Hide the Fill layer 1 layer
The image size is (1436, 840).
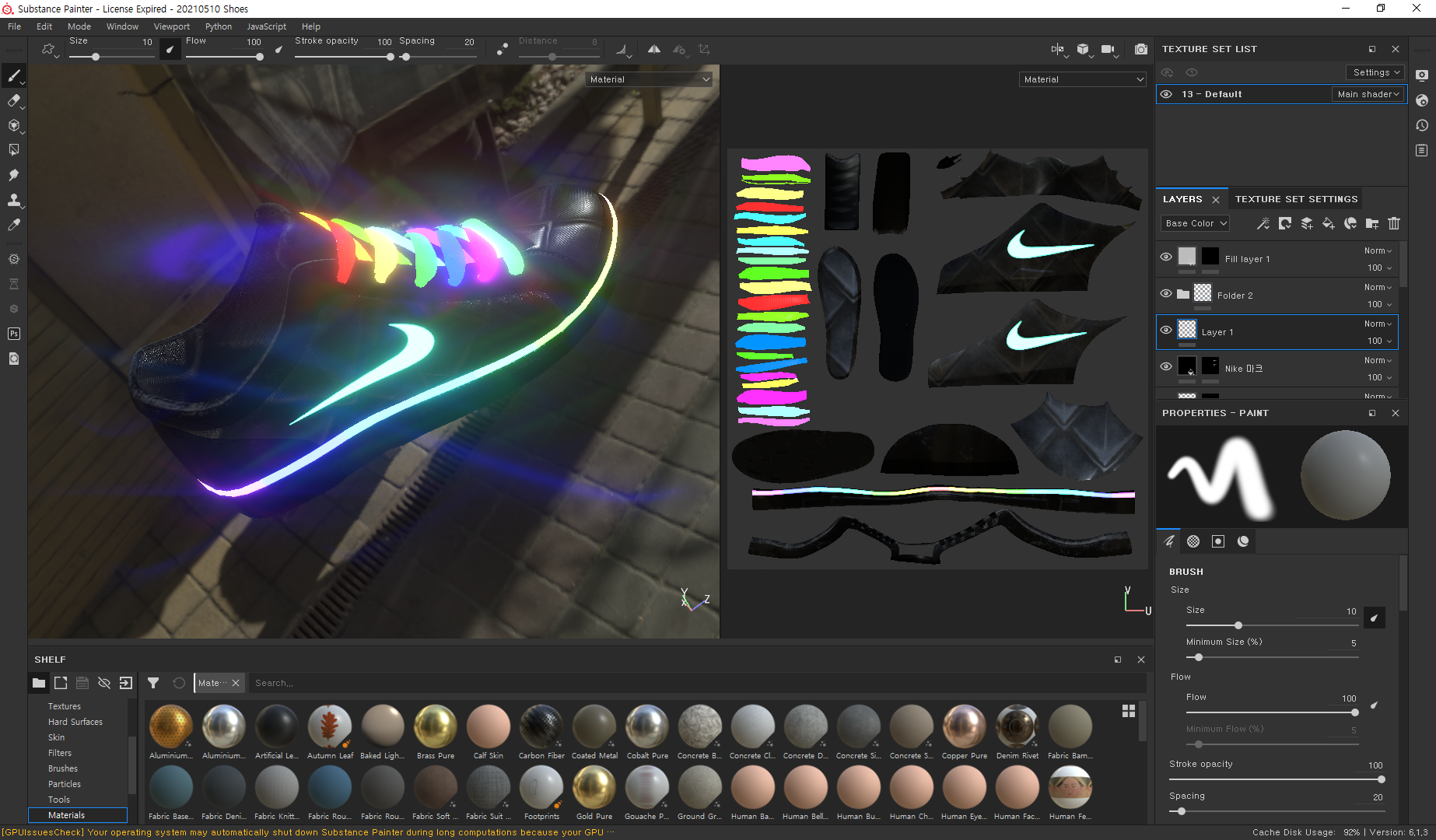1166,257
